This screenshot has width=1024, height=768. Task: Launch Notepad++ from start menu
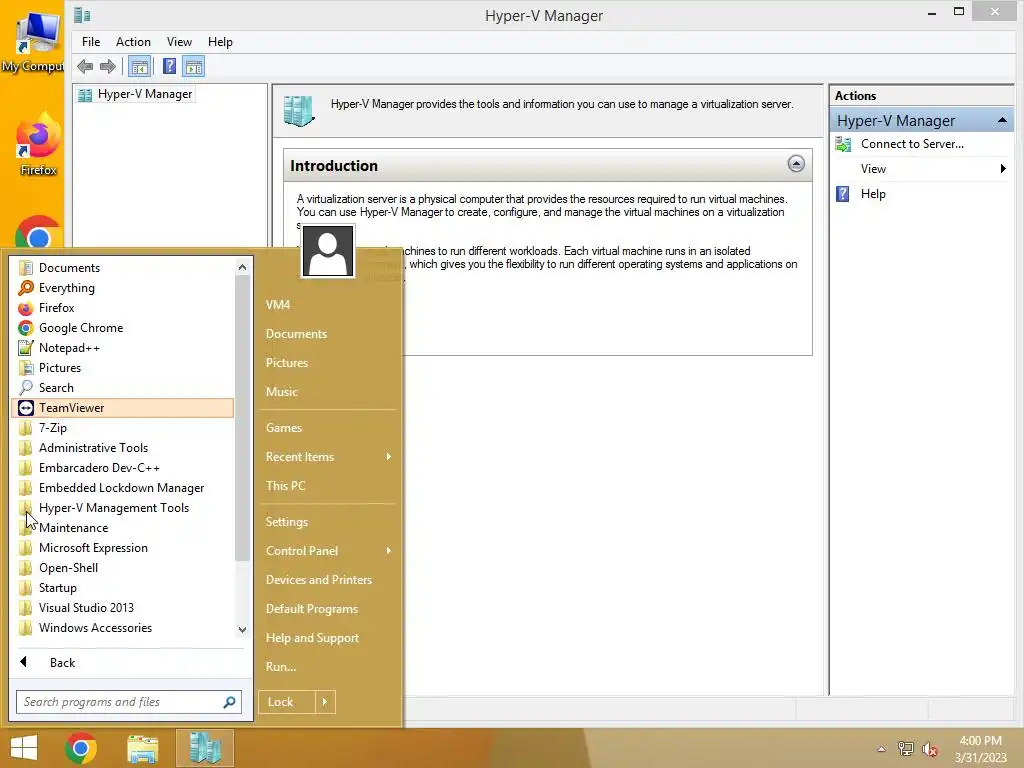[123, 348]
